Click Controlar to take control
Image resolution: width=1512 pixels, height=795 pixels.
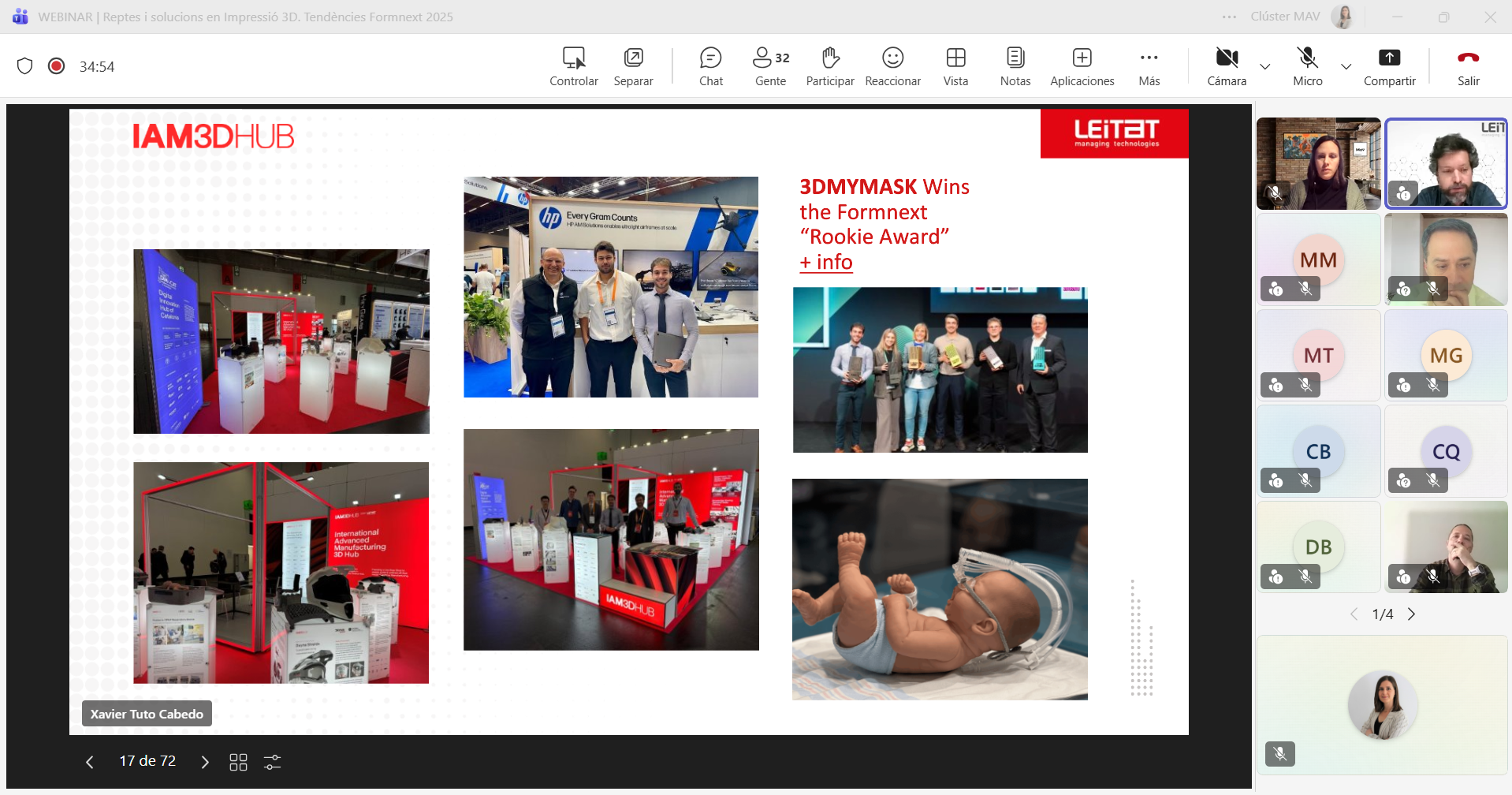point(573,66)
